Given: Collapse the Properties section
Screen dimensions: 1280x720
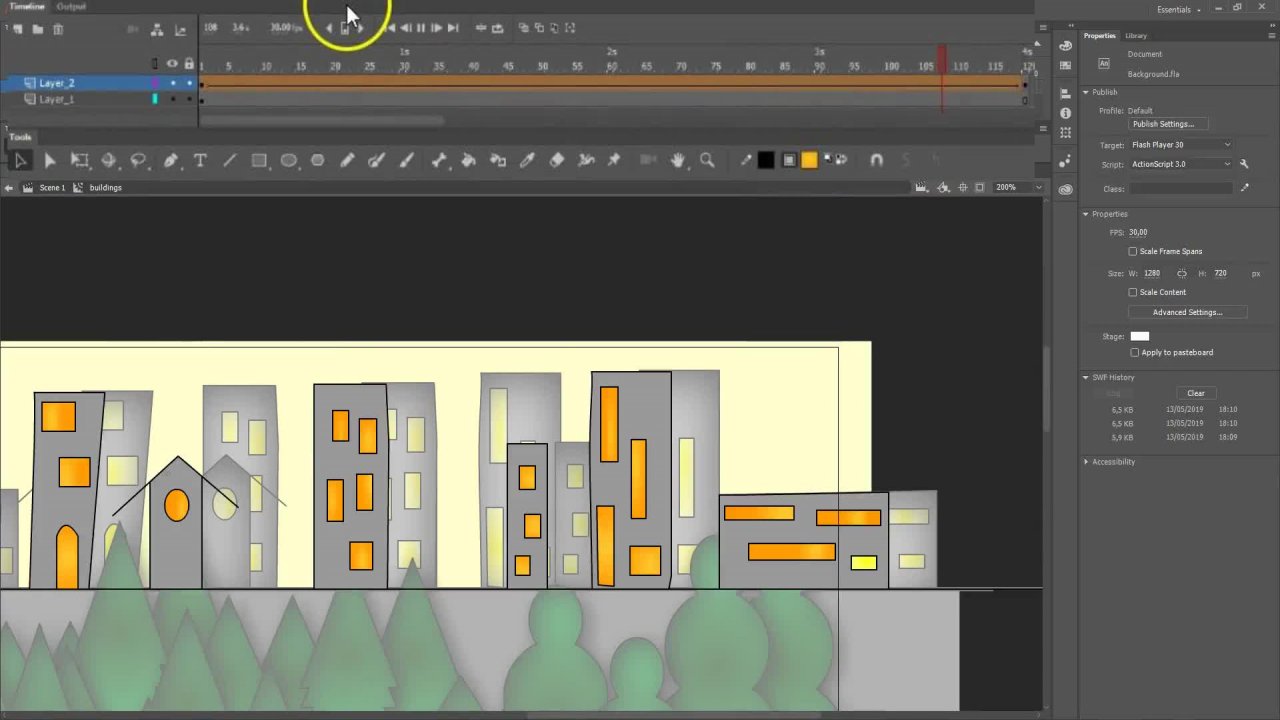Looking at the screenshot, I should pyautogui.click(x=1086, y=214).
